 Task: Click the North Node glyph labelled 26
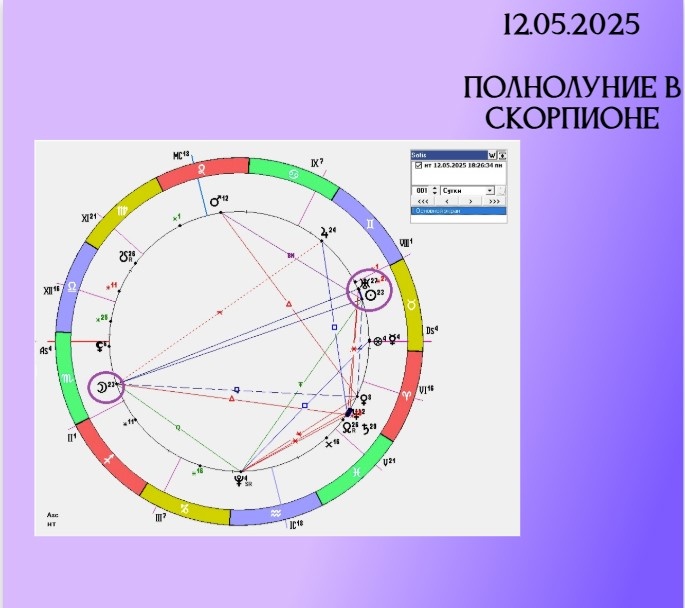pyautogui.click(x=347, y=427)
